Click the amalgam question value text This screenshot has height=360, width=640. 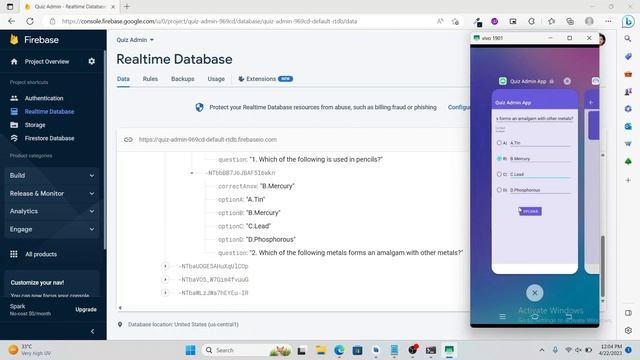click(x=356, y=253)
